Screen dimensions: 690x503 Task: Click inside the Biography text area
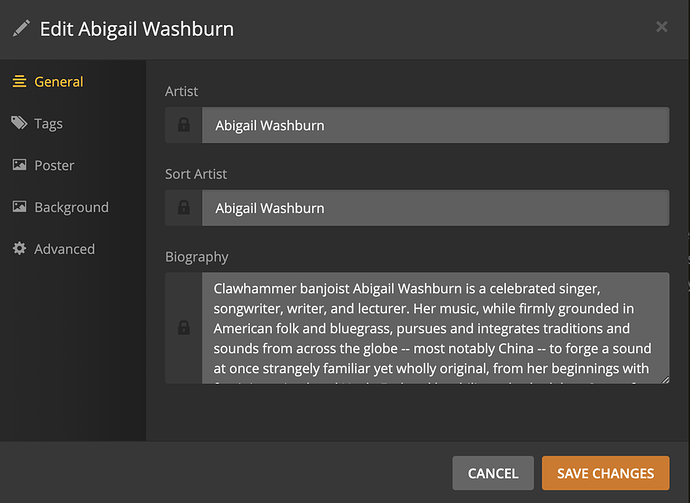[x=435, y=328]
